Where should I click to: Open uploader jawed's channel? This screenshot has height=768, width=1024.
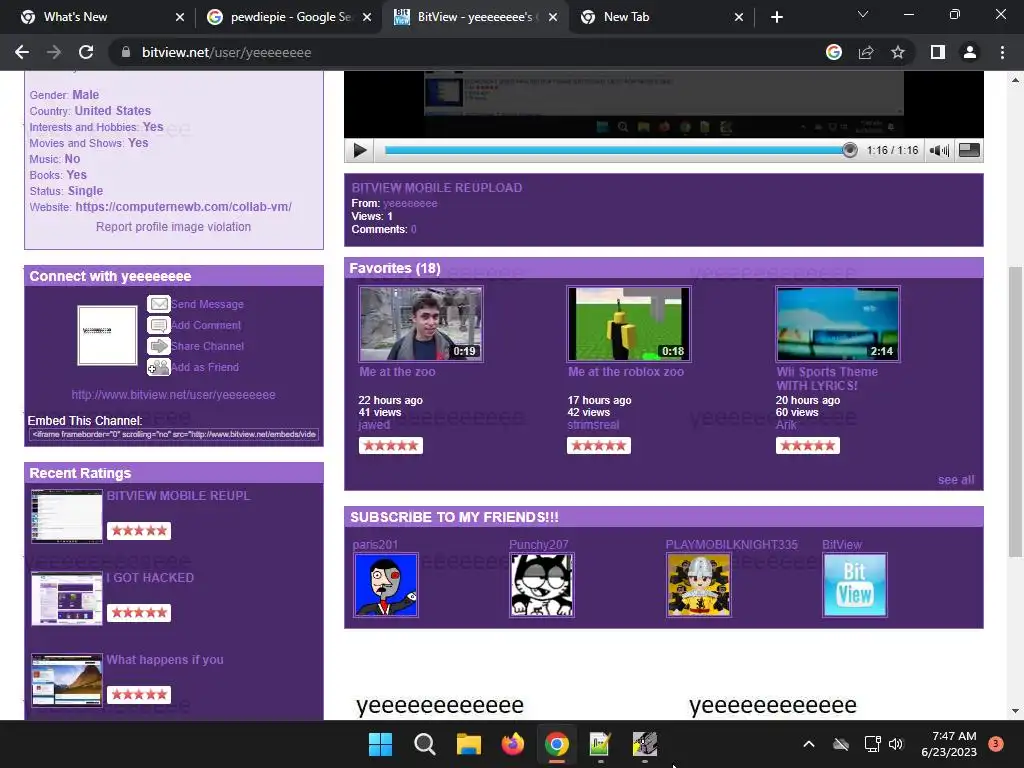pyautogui.click(x=374, y=424)
